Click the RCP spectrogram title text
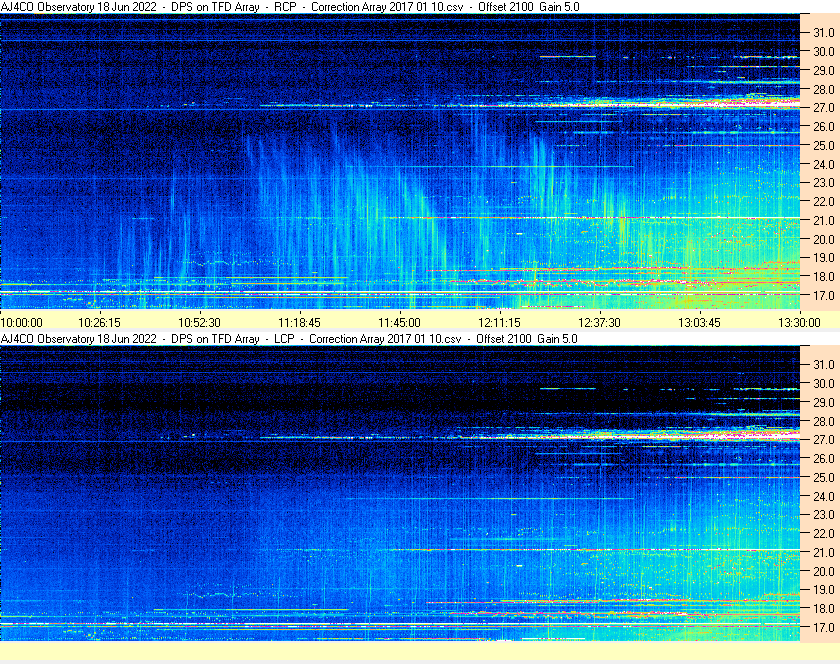The image size is (840, 664). click(290, 7)
